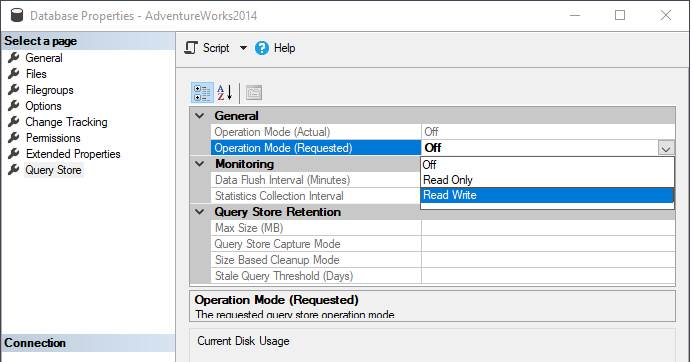Open the Extended Properties page
Screen dimensions: 693x362
[x=73, y=154]
